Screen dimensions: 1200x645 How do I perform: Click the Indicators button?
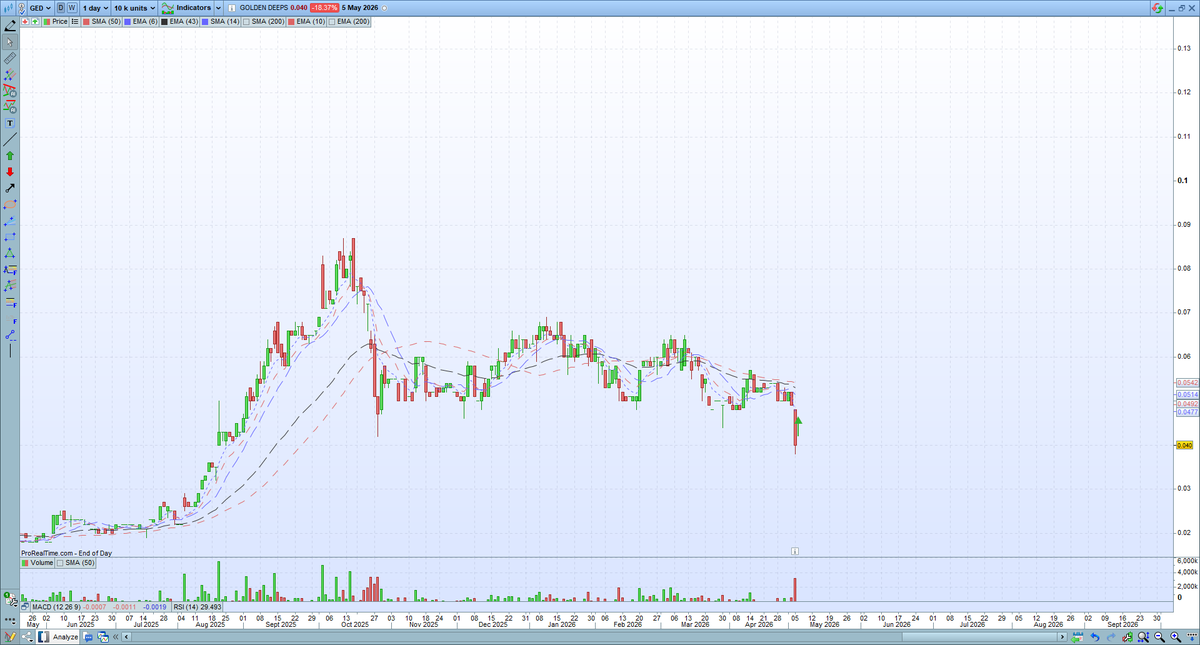pyautogui.click(x=186, y=8)
